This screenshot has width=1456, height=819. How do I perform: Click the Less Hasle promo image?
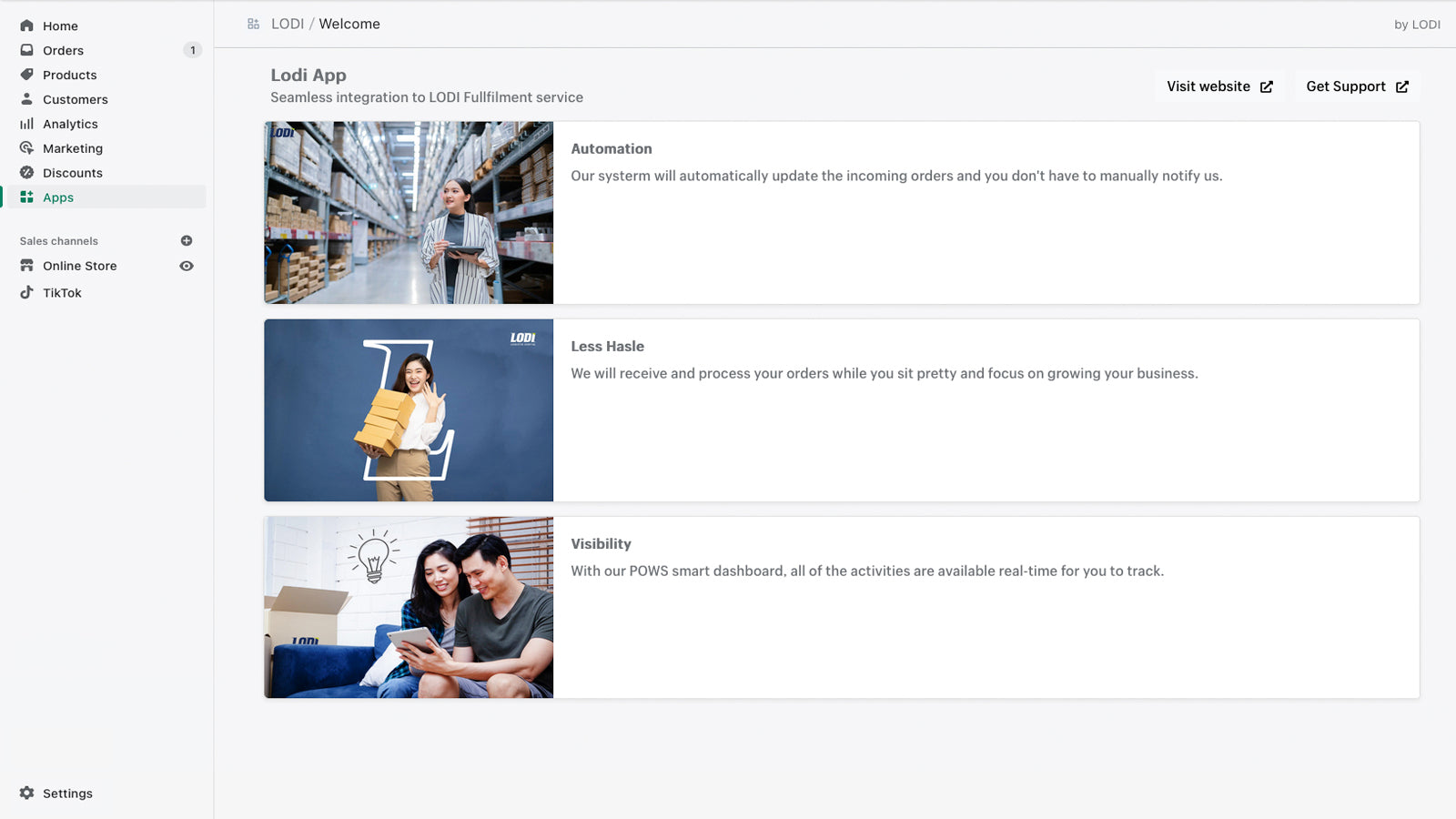click(x=408, y=410)
